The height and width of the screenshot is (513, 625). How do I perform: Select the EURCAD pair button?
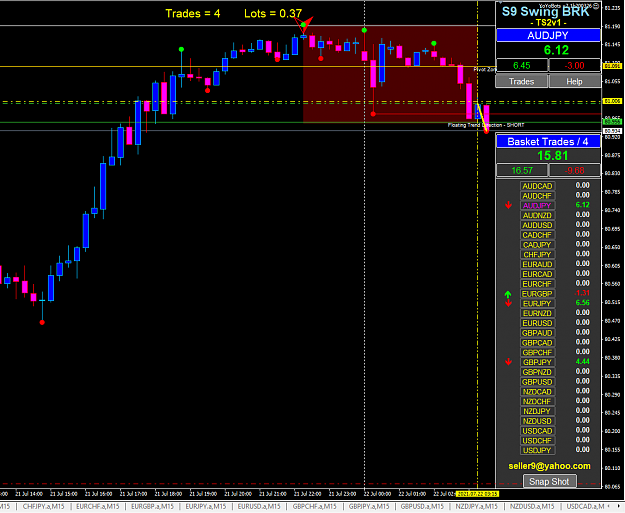[x=537, y=274]
